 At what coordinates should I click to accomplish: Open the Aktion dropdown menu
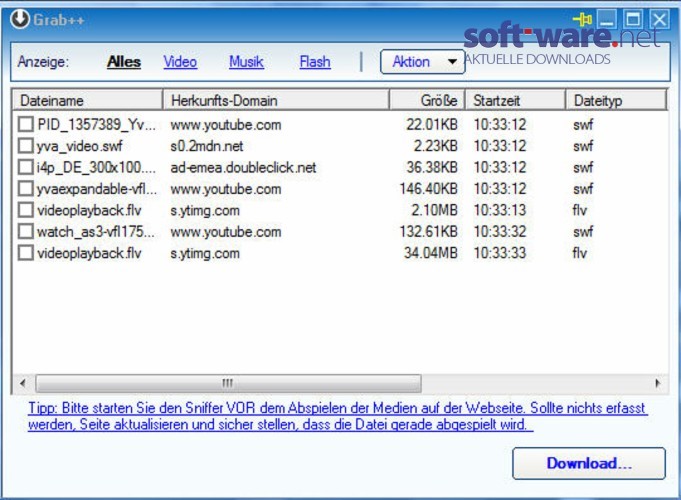pyautogui.click(x=423, y=62)
